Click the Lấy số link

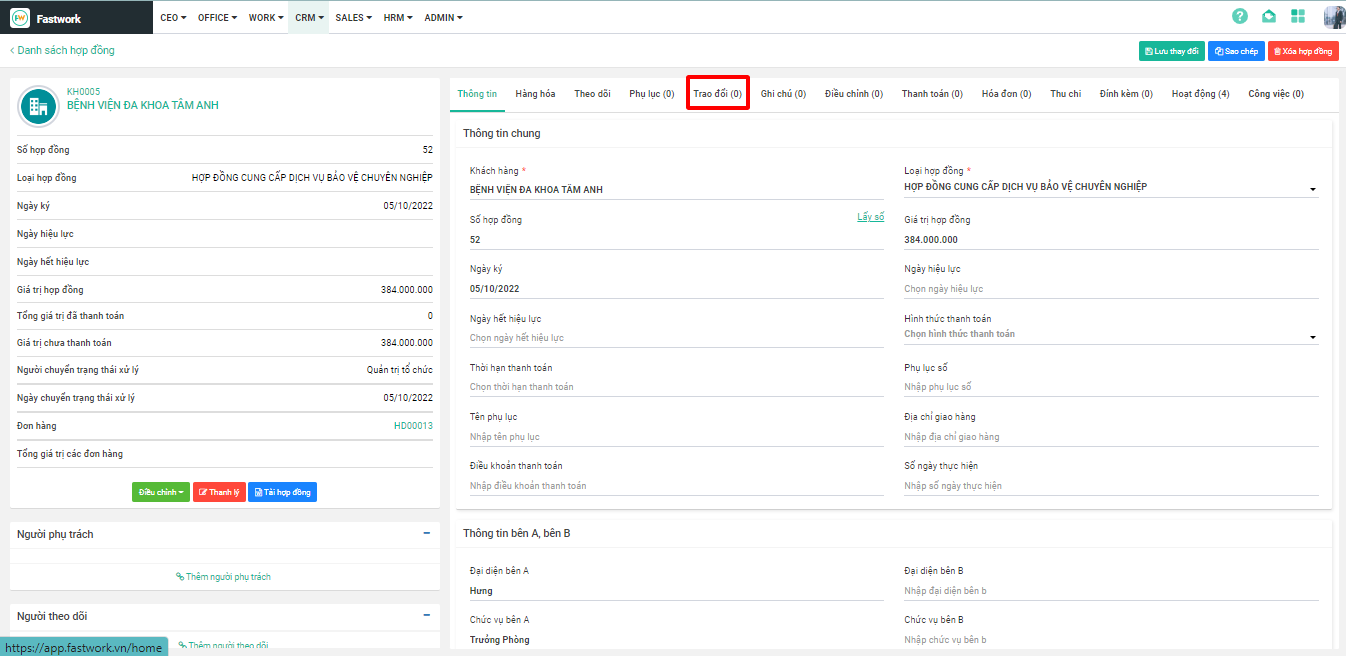(x=870, y=217)
